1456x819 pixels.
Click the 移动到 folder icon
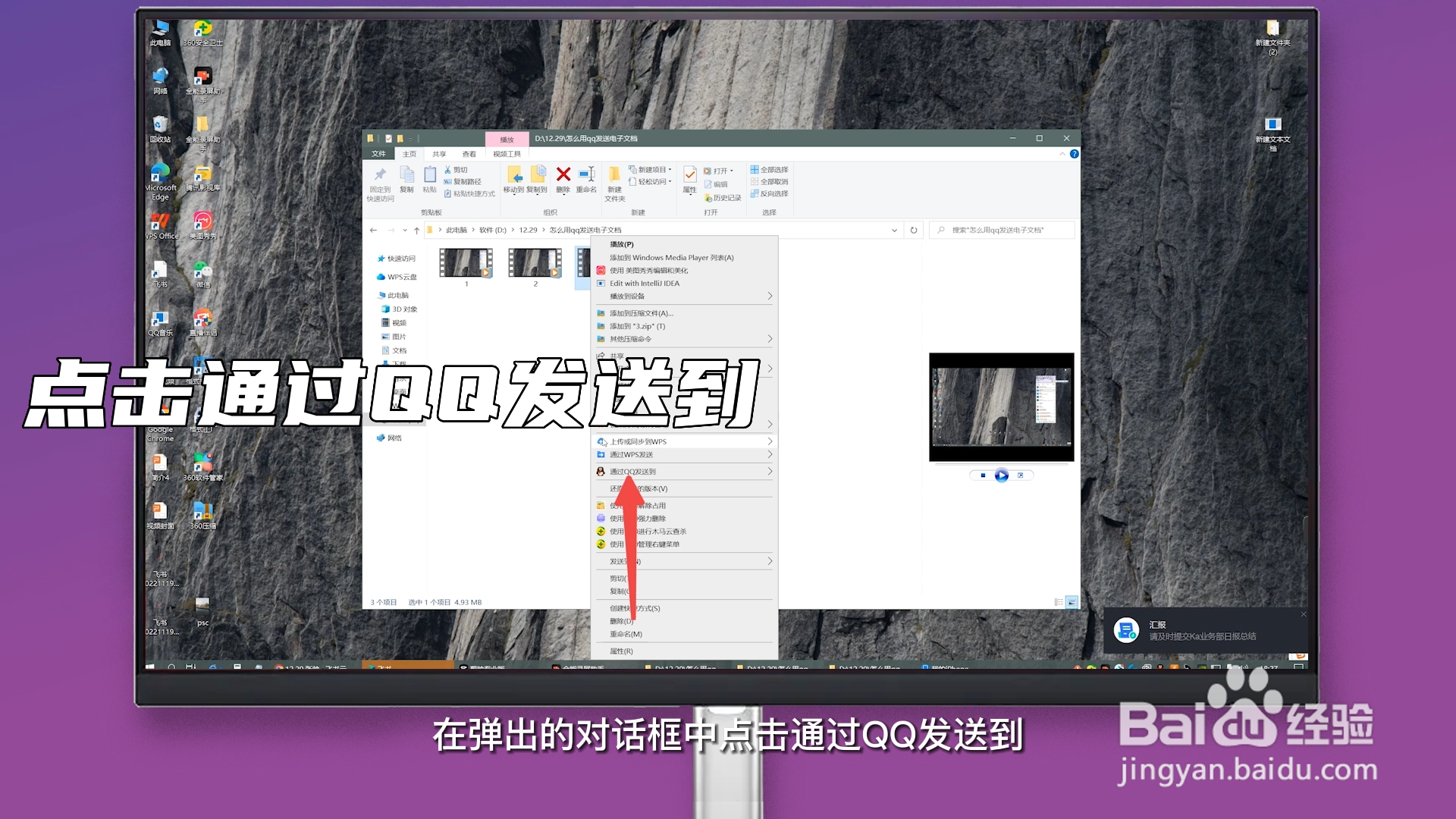[x=514, y=174]
